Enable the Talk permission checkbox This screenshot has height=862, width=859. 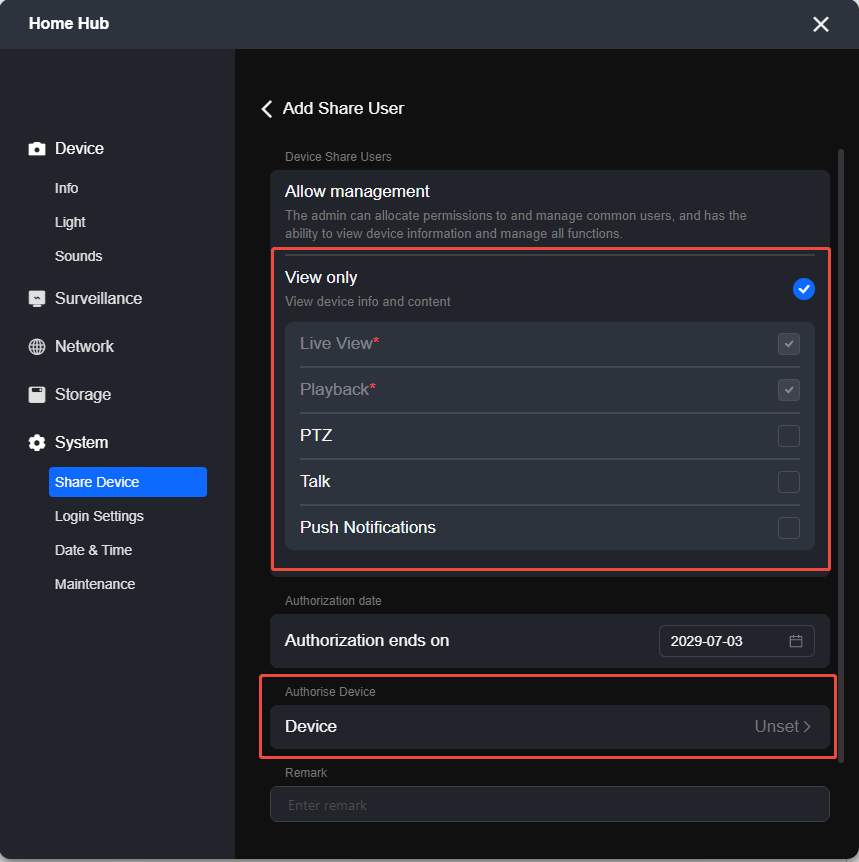(x=789, y=482)
